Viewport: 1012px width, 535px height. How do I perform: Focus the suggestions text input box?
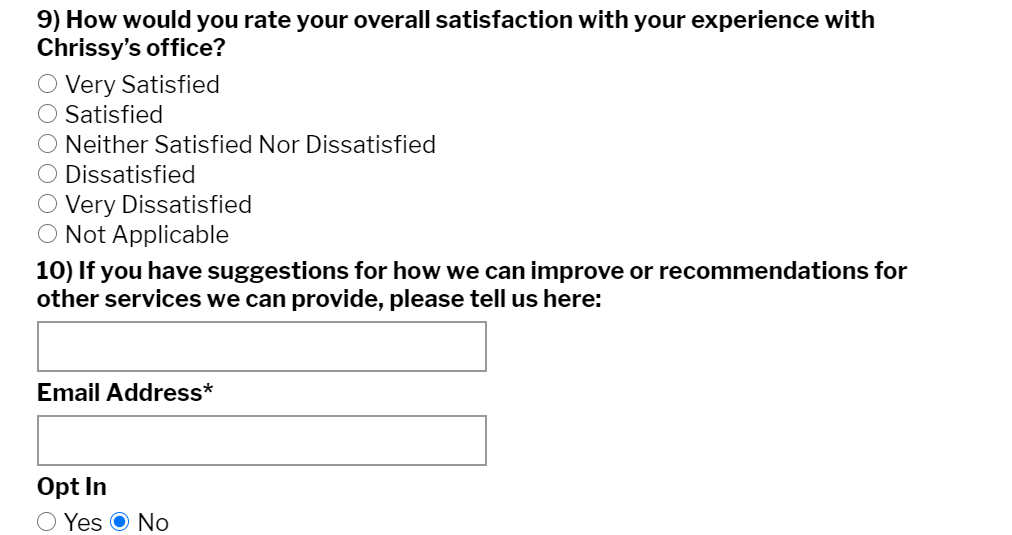pyautogui.click(x=261, y=347)
